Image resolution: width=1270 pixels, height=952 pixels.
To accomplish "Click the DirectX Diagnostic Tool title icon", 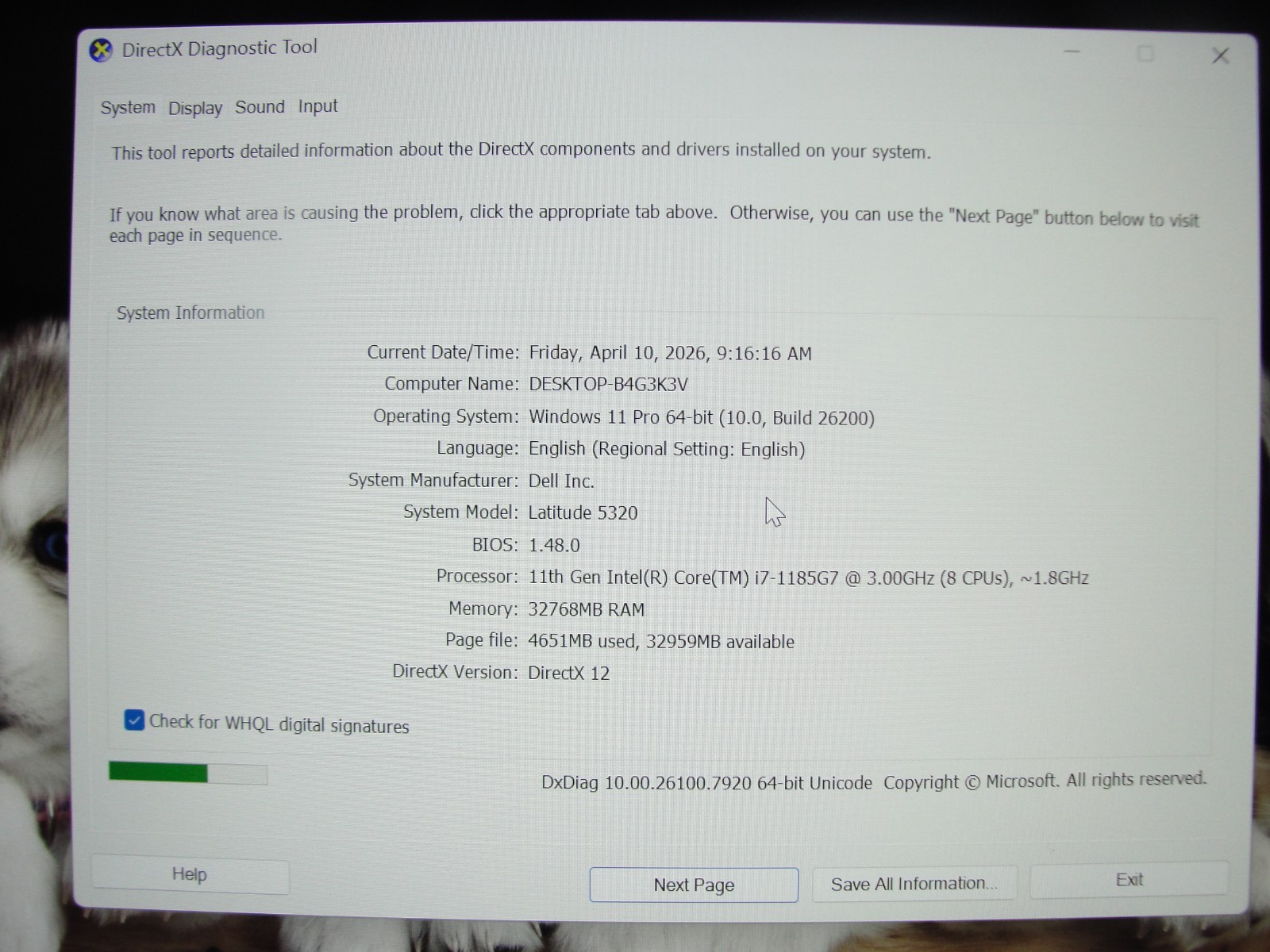I will pyautogui.click(x=101, y=50).
